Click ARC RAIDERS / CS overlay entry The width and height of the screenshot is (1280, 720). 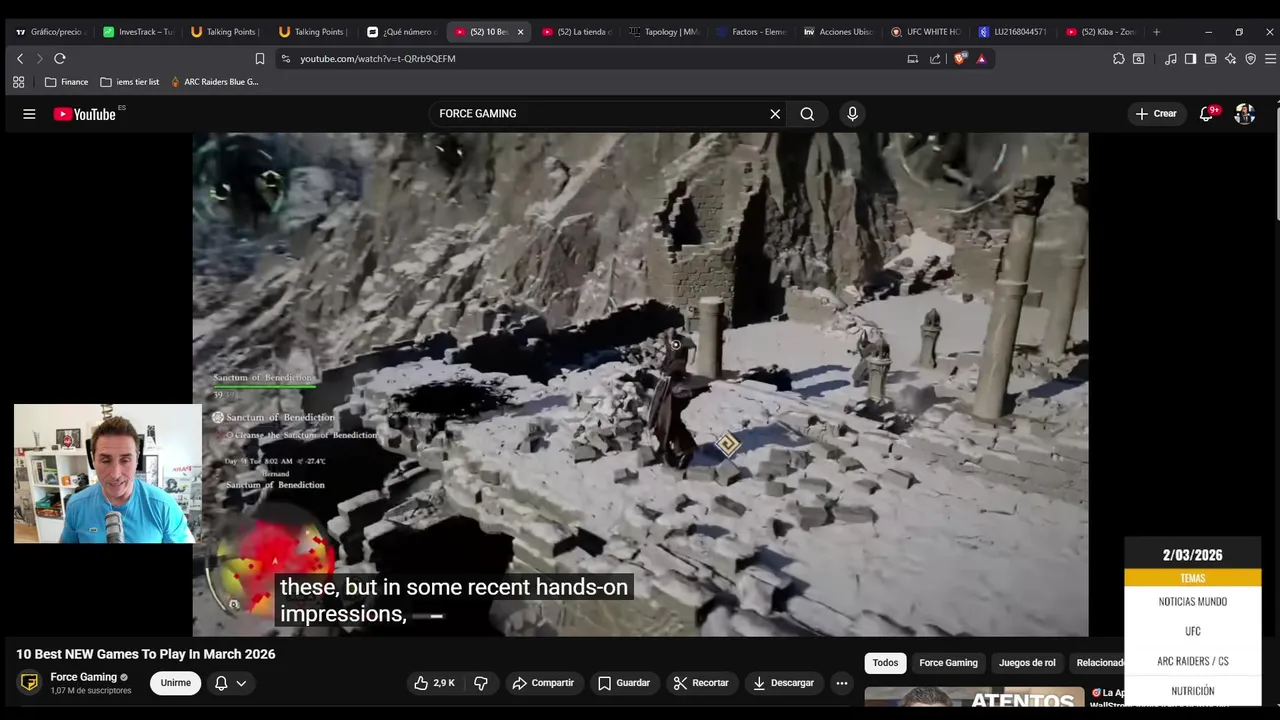click(x=1192, y=661)
